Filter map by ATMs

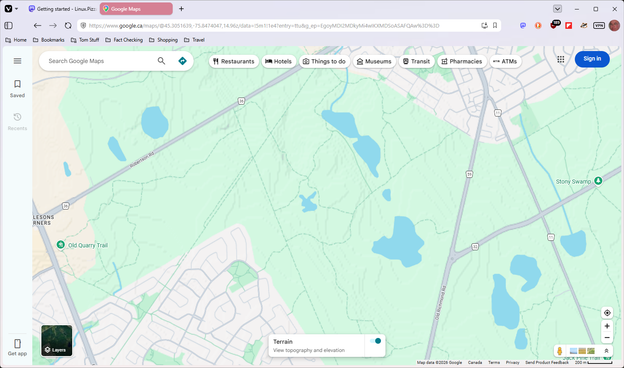[x=505, y=61]
